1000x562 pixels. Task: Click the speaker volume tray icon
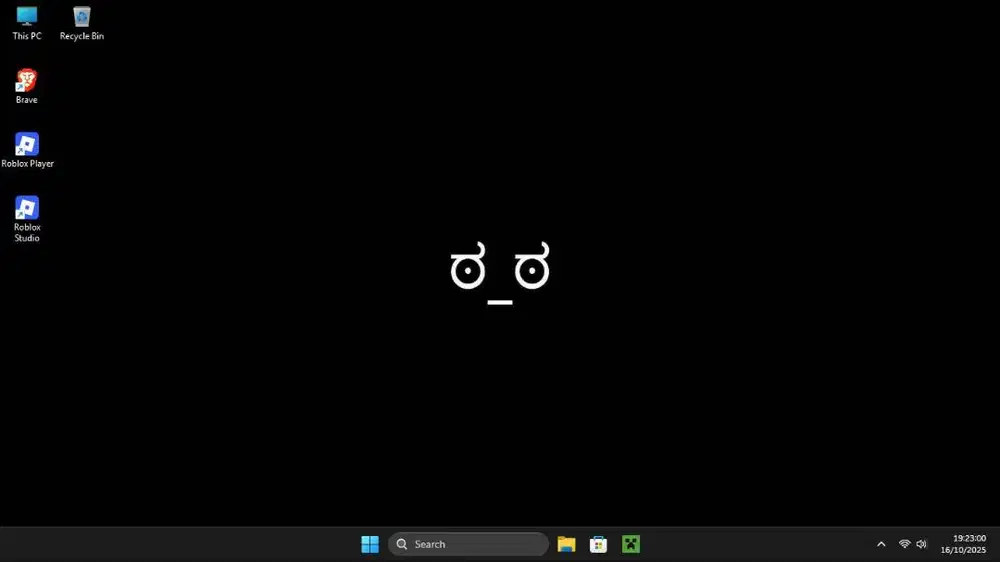pos(921,544)
